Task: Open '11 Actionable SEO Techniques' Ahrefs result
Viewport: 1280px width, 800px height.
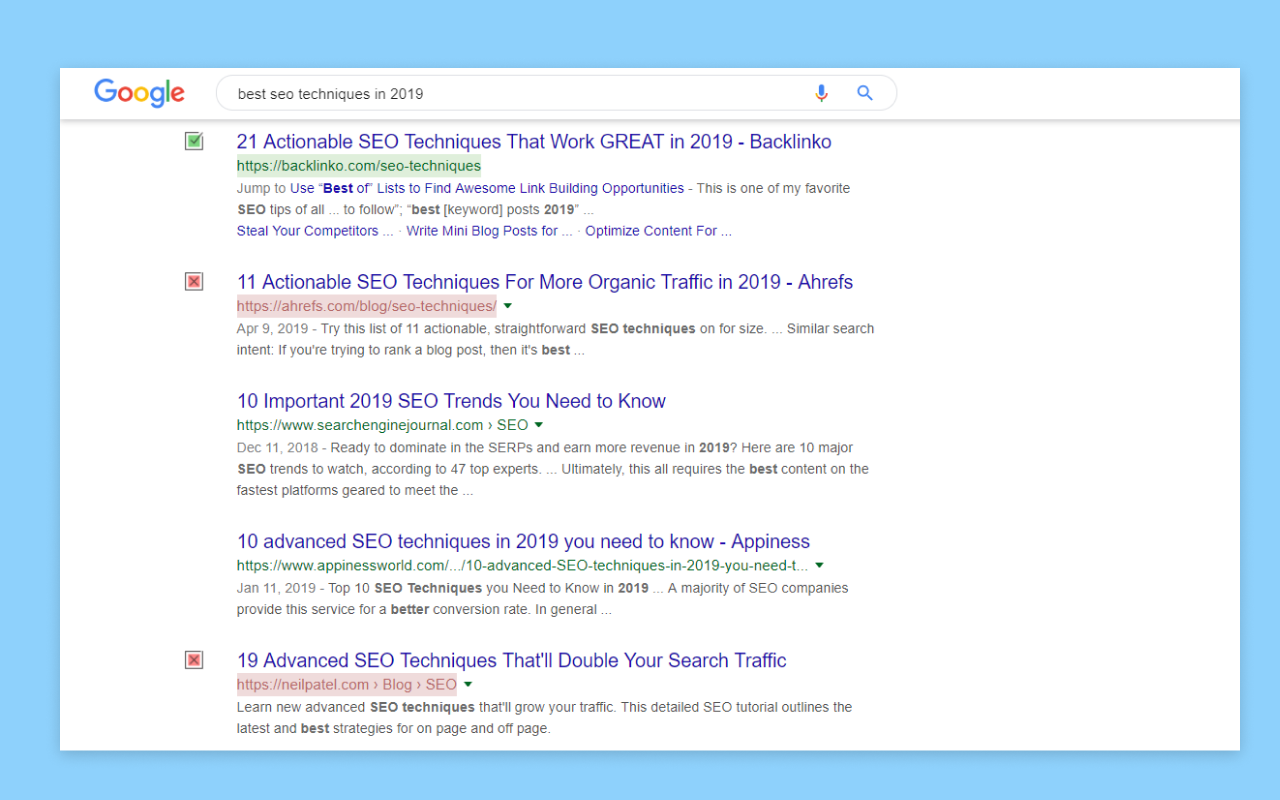Action: click(545, 282)
